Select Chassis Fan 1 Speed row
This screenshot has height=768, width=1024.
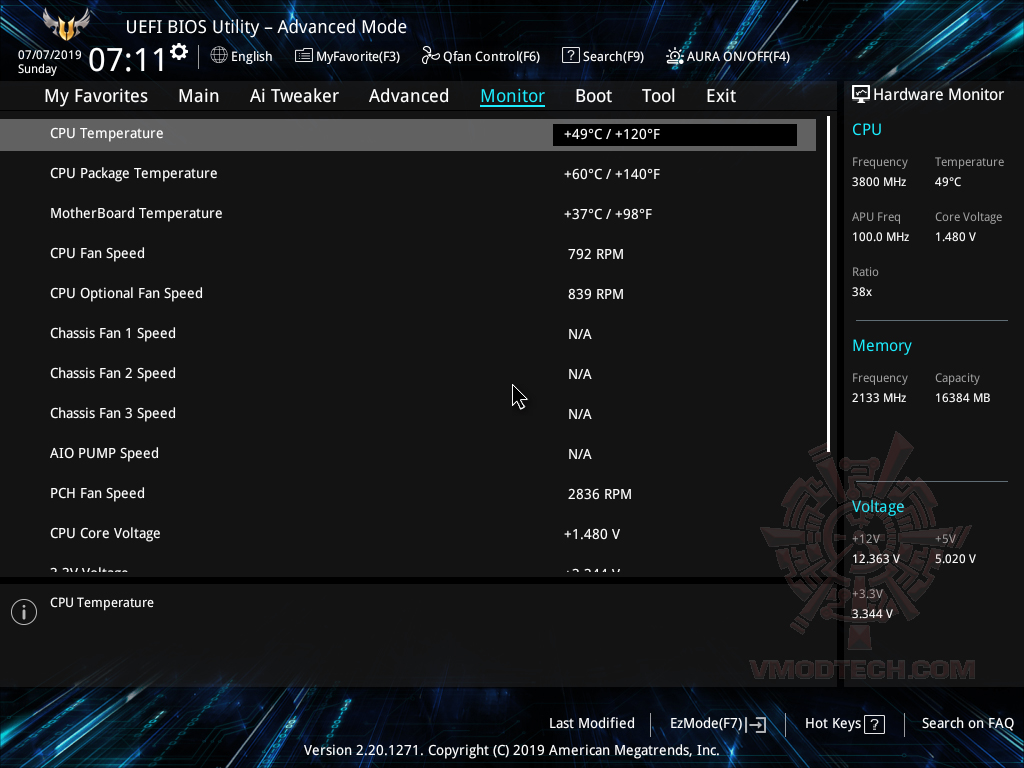(x=408, y=334)
